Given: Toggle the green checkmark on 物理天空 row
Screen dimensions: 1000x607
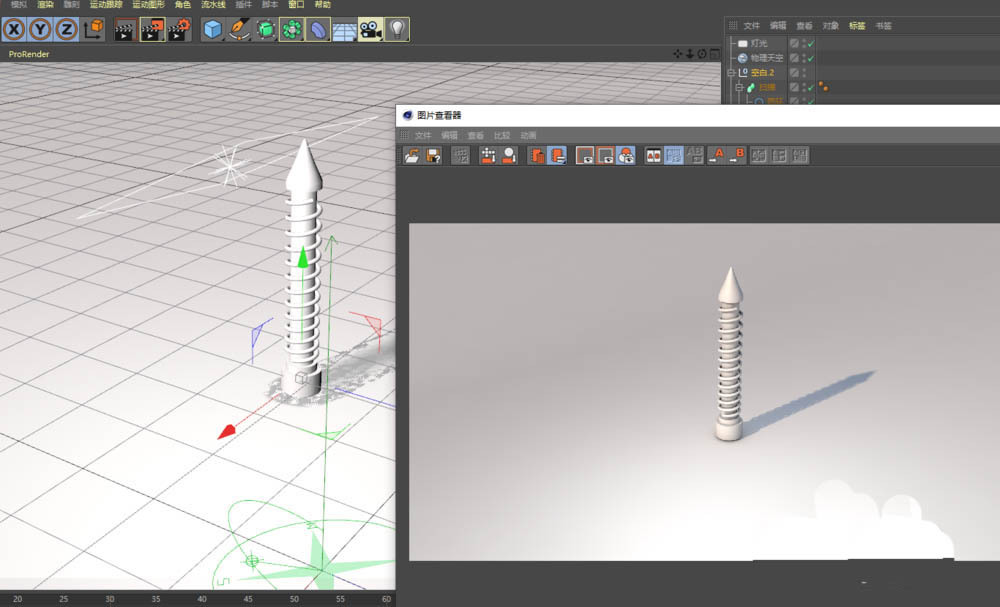Looking at the screenshot, I should 811,59.
